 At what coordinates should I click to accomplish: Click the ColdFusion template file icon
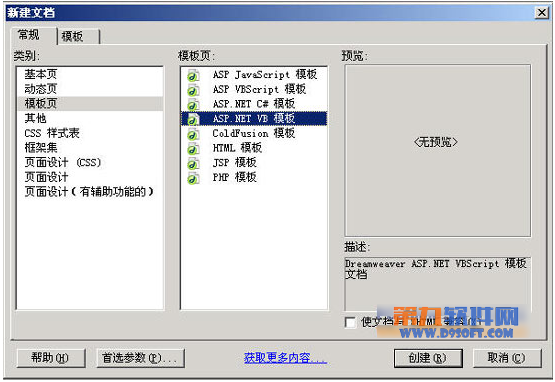tap(193, 134)
